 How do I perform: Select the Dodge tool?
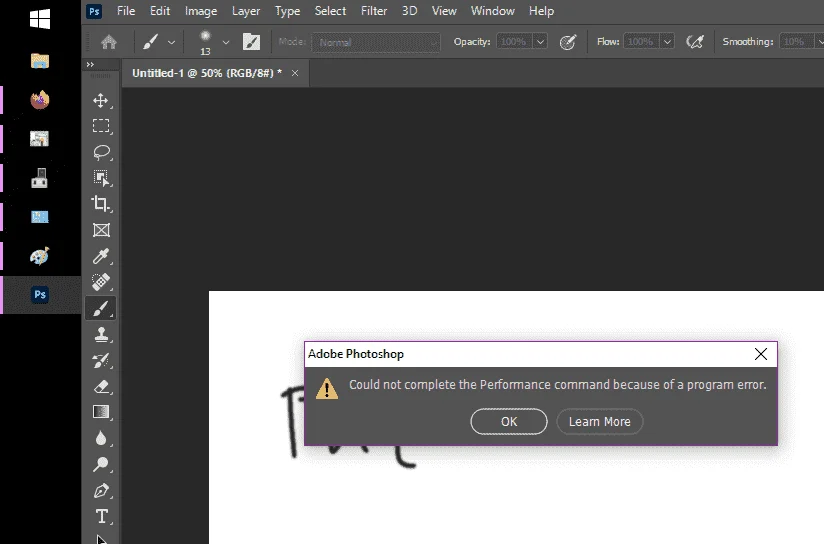click(101, 465)
